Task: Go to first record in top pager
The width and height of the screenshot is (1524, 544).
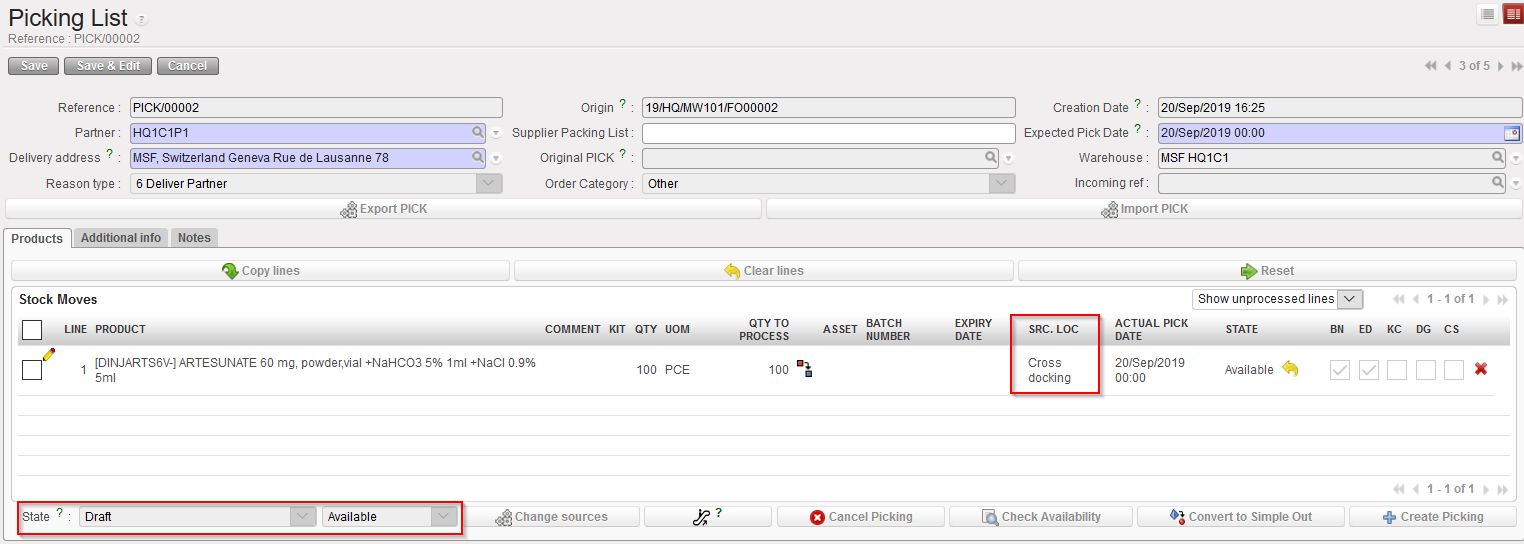Action: click(x=1431, y=66)
